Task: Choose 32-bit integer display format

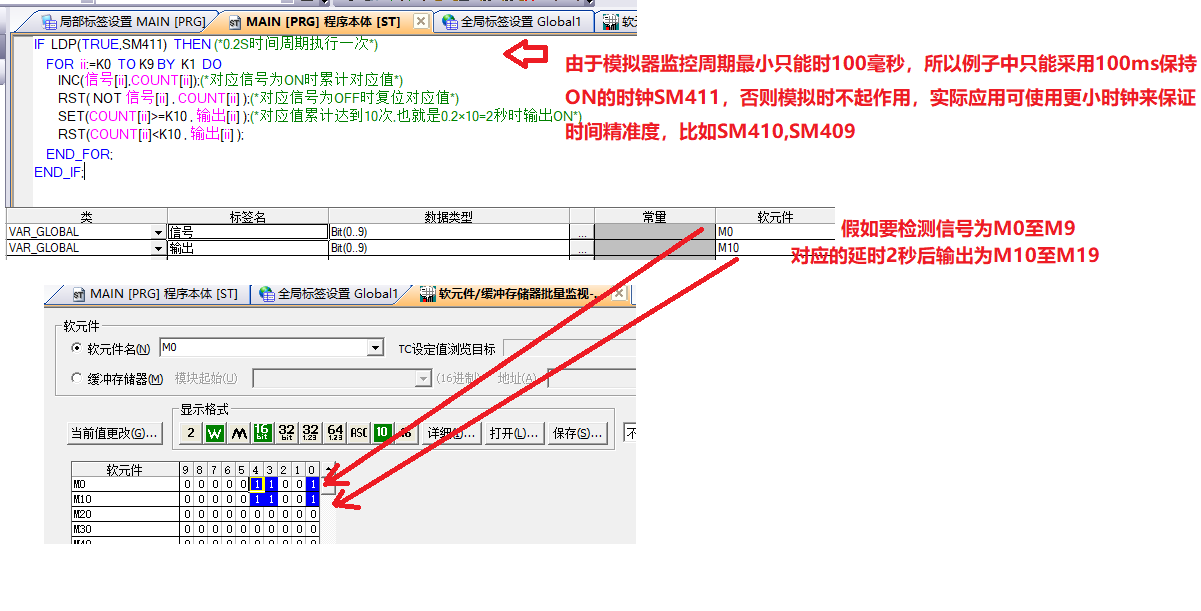Action: (286, 433)
